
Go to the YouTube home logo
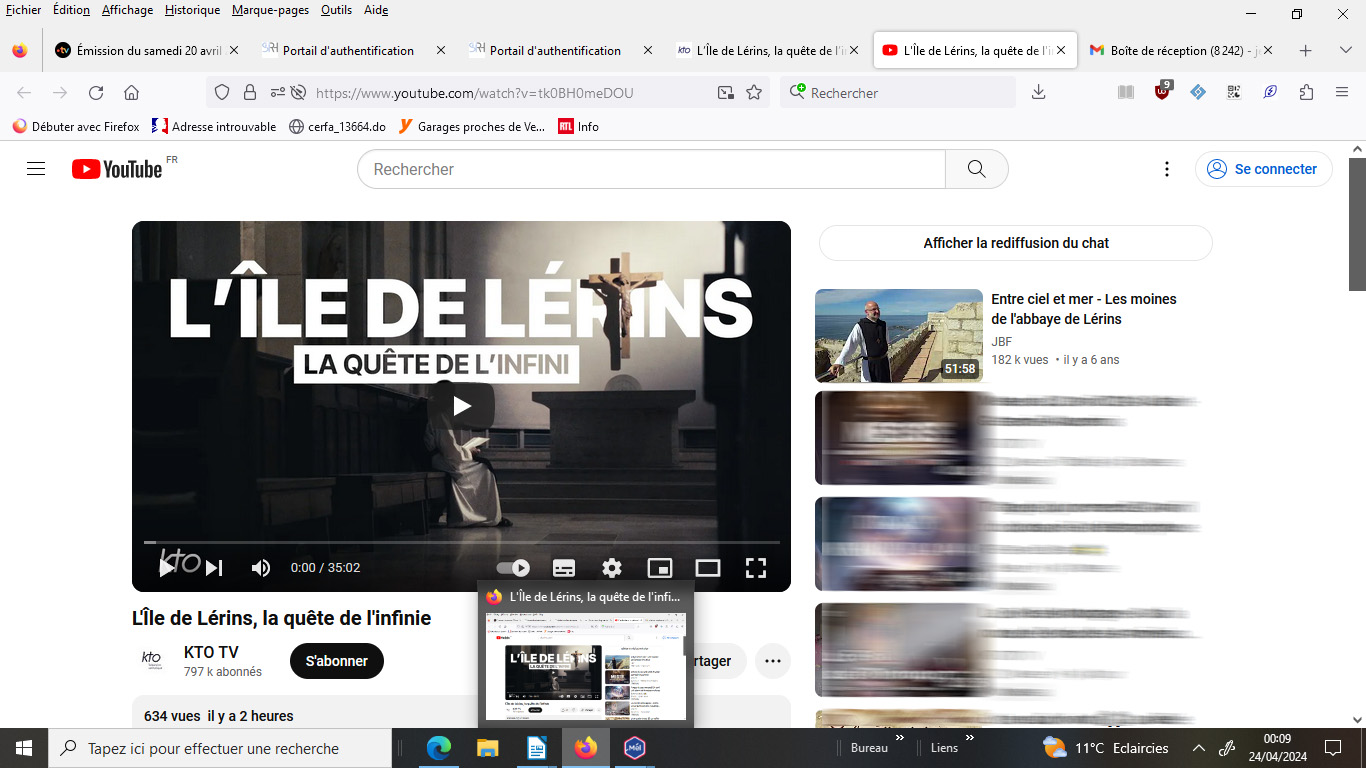(x=117, y=169)
